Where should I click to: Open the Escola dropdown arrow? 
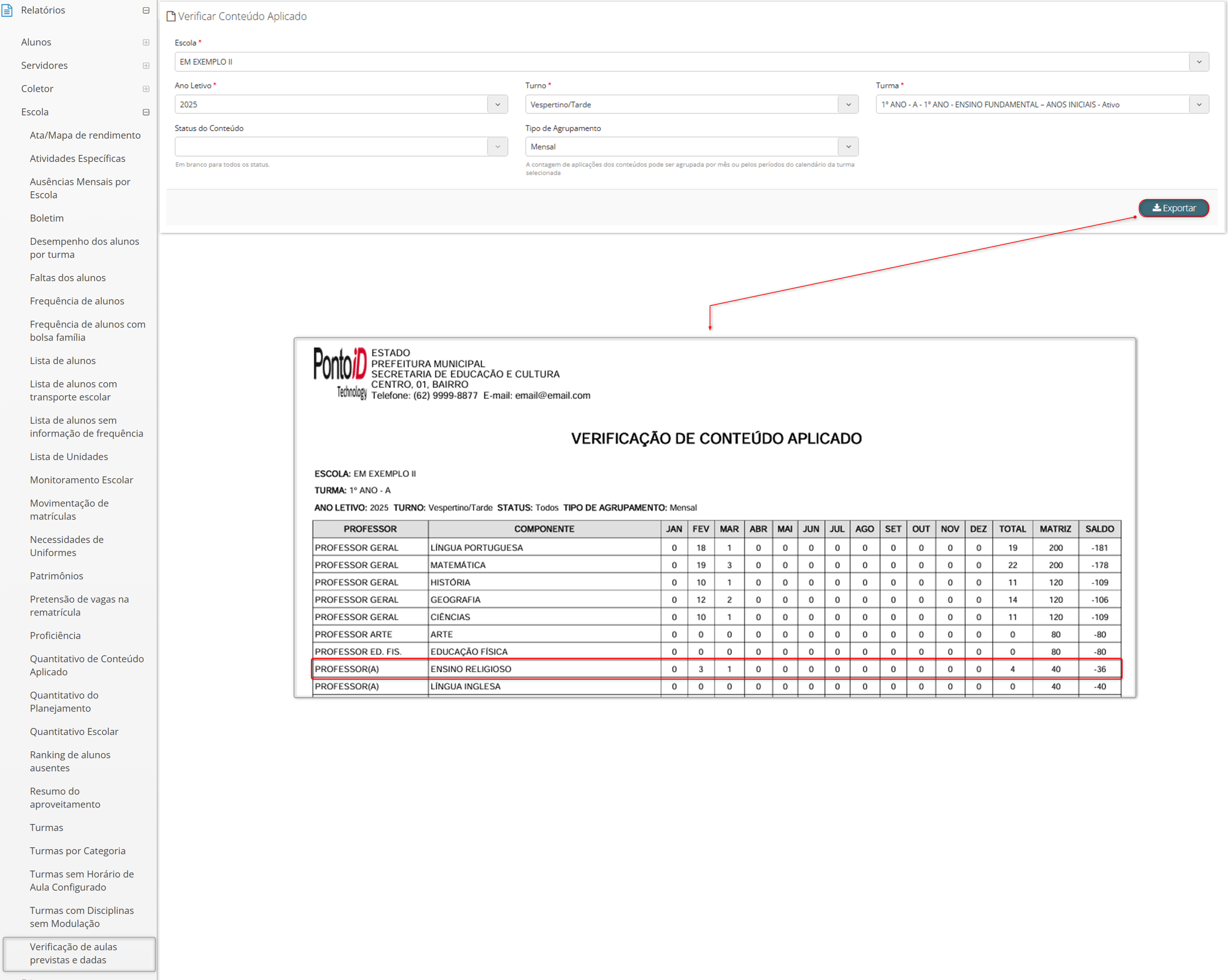pyautogui.click(x=1199, y=61)
